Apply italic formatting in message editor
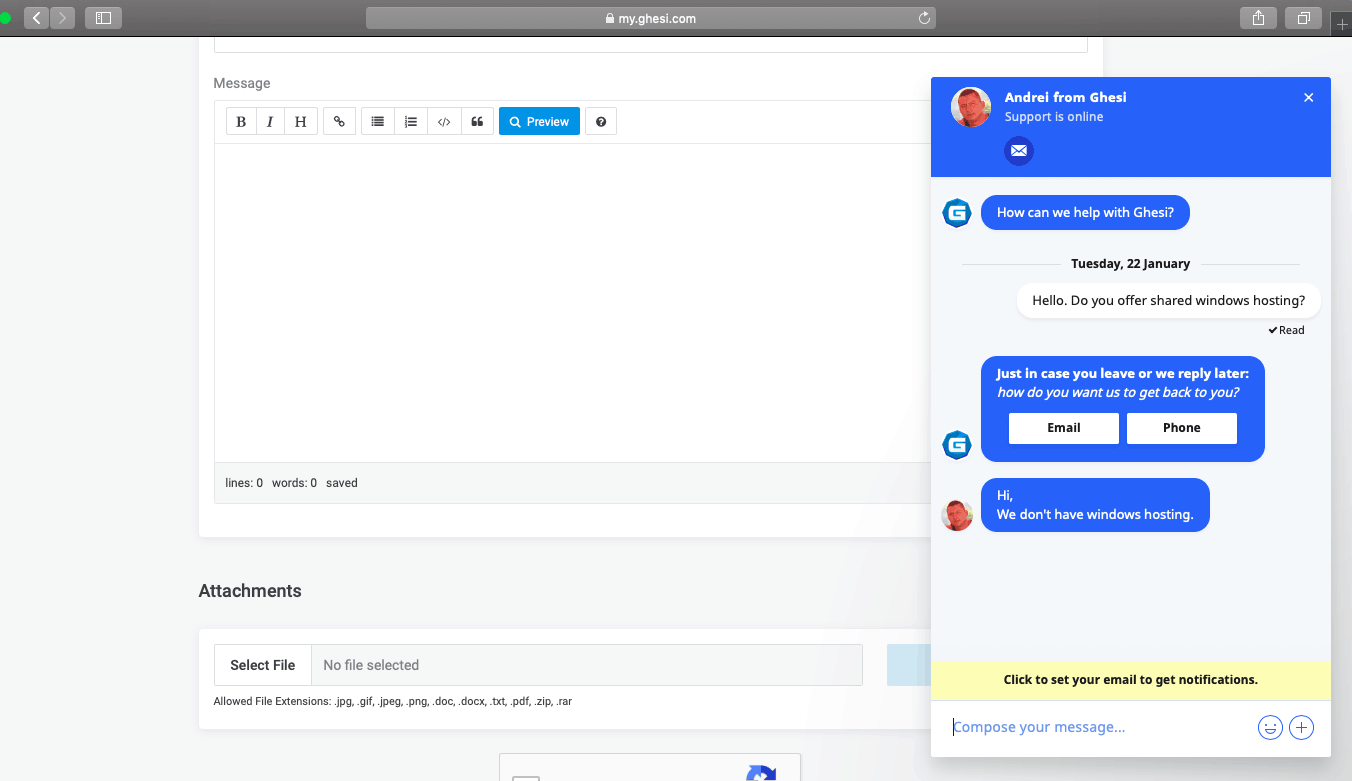The image size is (1352, 781). coord(270,122)
